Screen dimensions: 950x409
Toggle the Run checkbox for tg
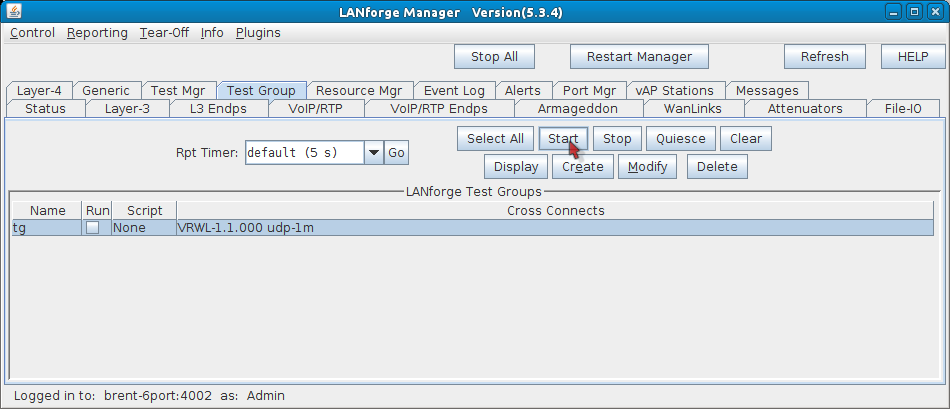pyautogui.click(x=93, y=228)
